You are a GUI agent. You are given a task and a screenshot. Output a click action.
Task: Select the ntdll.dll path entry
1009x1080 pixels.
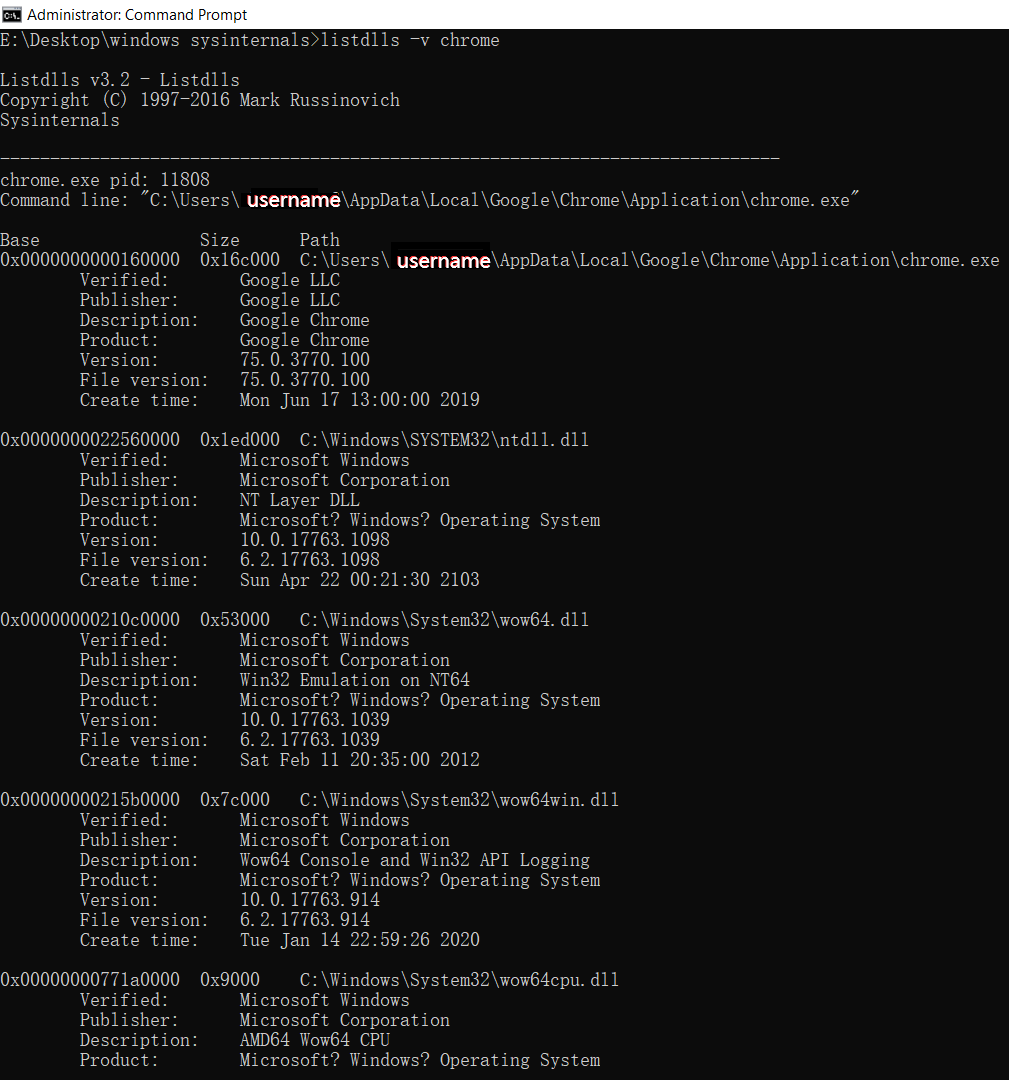(442, 439)
